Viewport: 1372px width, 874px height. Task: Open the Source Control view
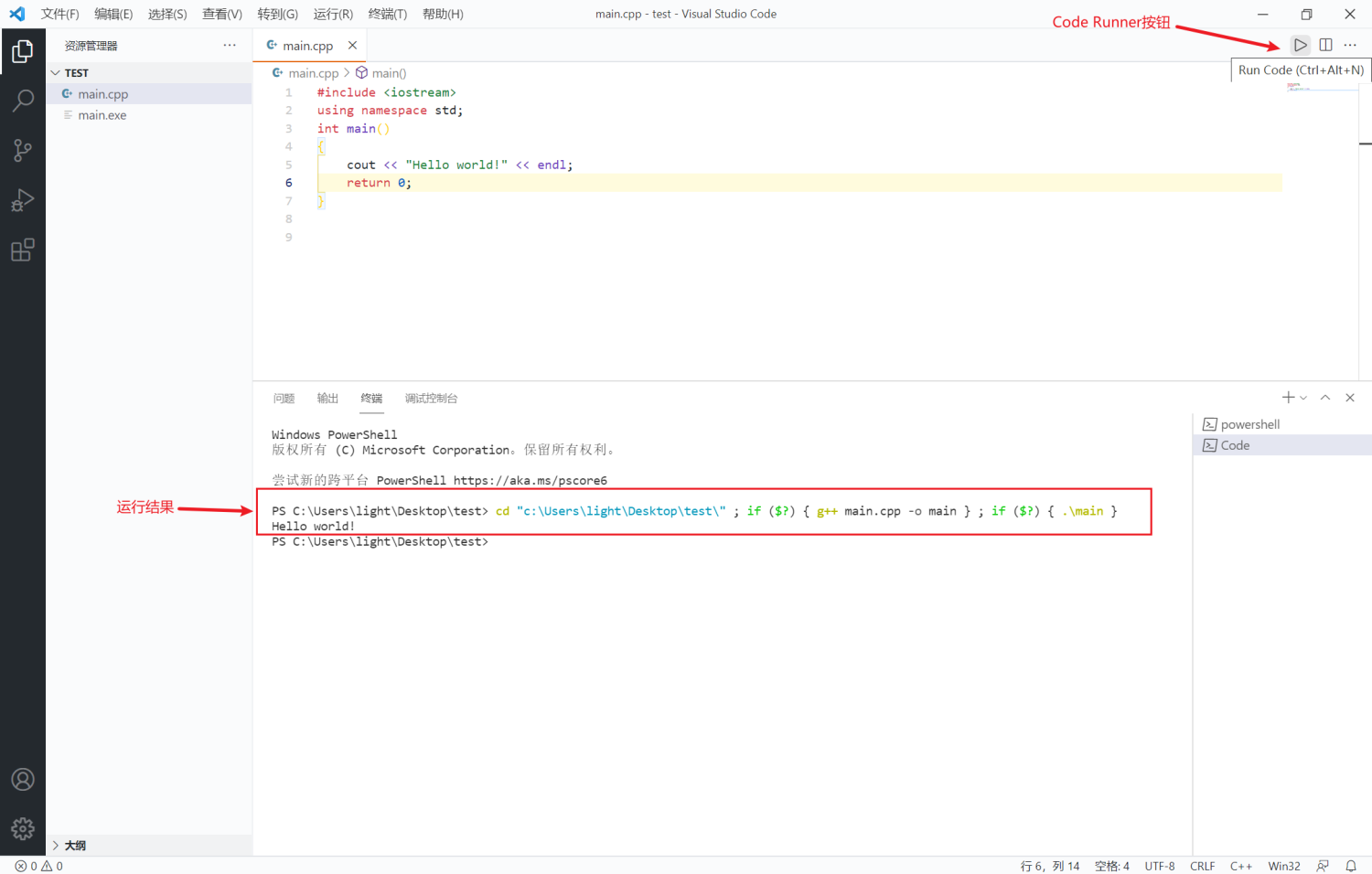click(x=23, y=151)
